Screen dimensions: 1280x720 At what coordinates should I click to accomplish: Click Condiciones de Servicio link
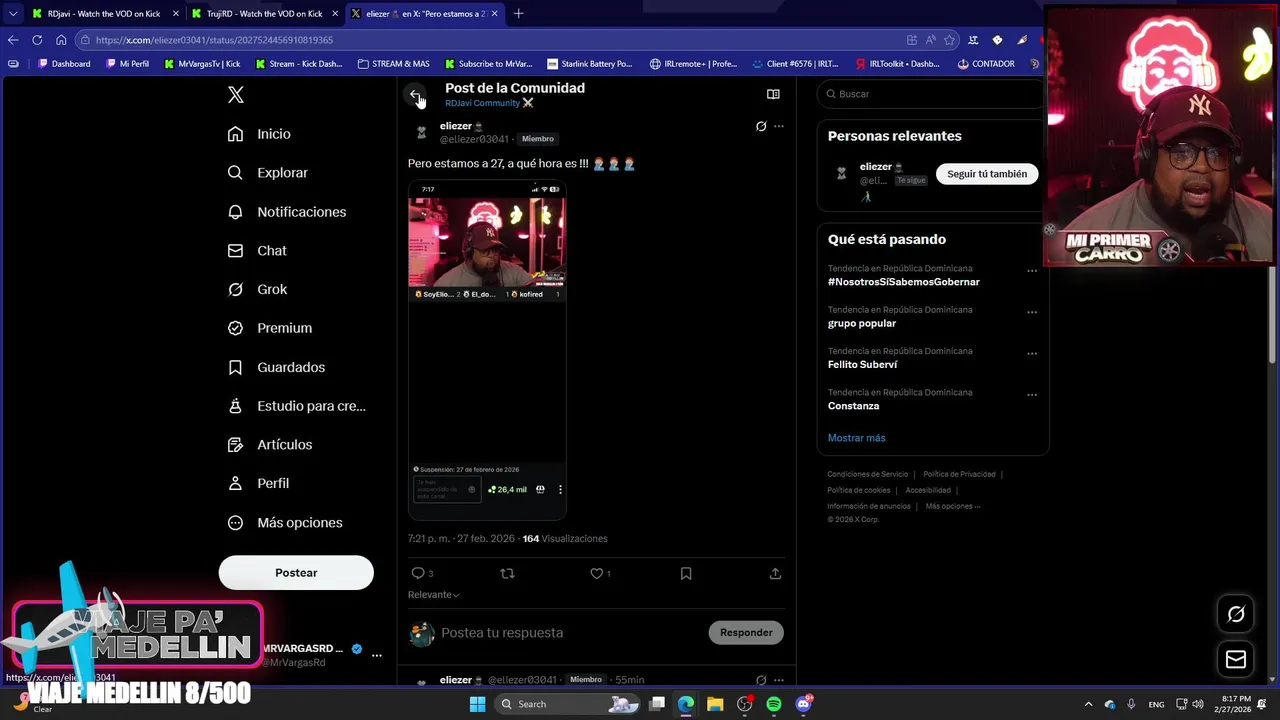pyautogui.click(x=867, y=474)
